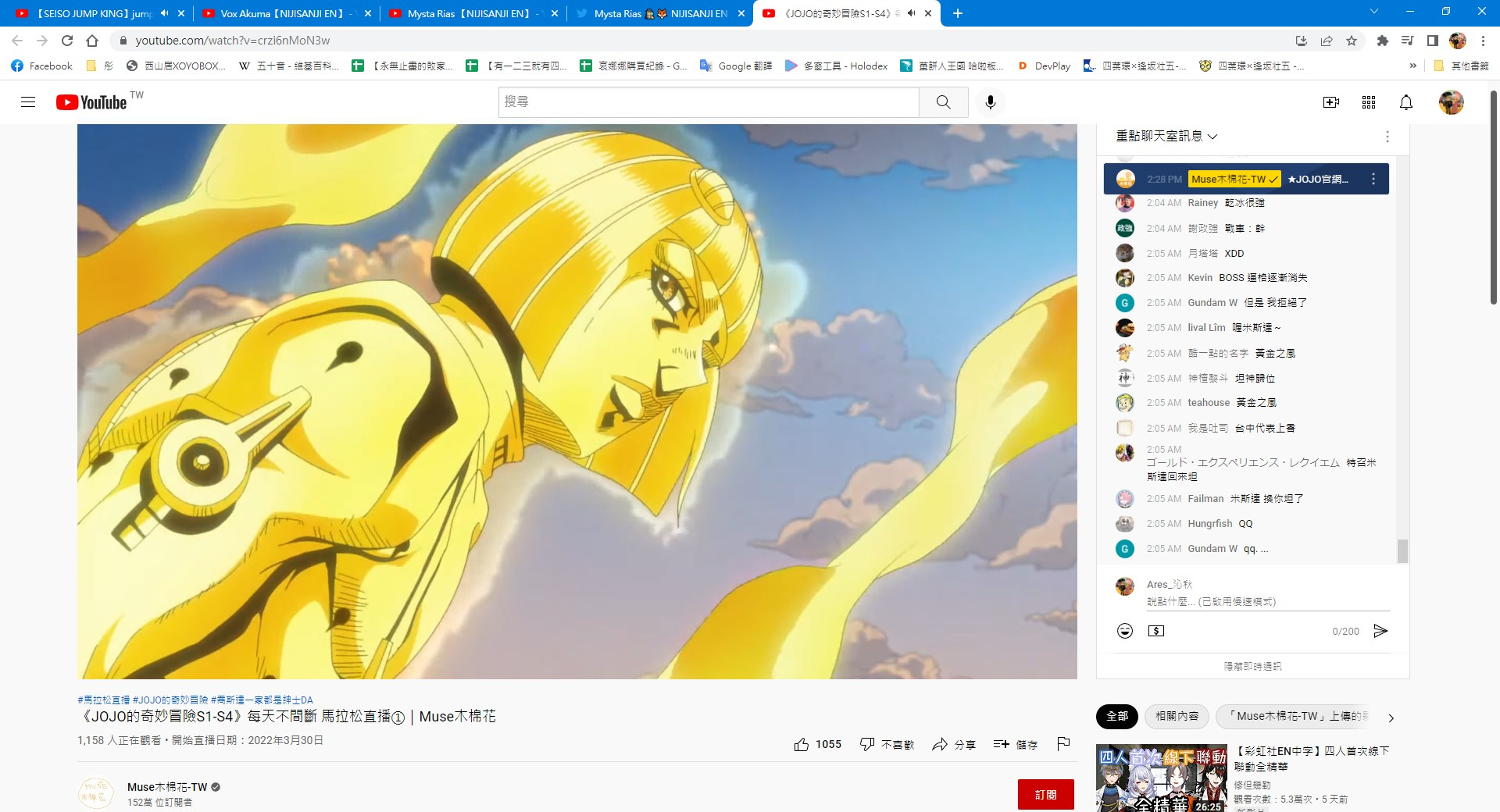Open notifications bell
Image resolution: width=1500 pixels, height=812 pixels.
click(x=1406, y=102)
